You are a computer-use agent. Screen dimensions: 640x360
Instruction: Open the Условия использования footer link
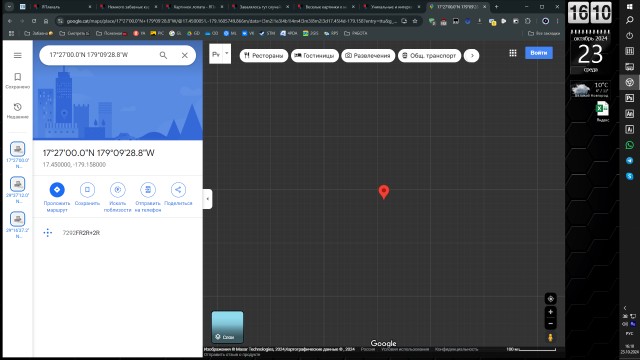coord(405,349)
